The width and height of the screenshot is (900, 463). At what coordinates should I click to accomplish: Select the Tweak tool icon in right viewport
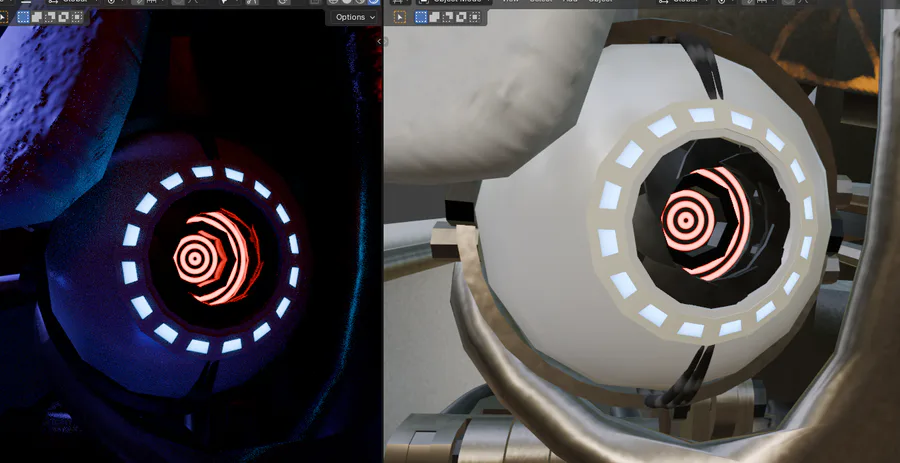pyautogui.click(x=400, y=17)
